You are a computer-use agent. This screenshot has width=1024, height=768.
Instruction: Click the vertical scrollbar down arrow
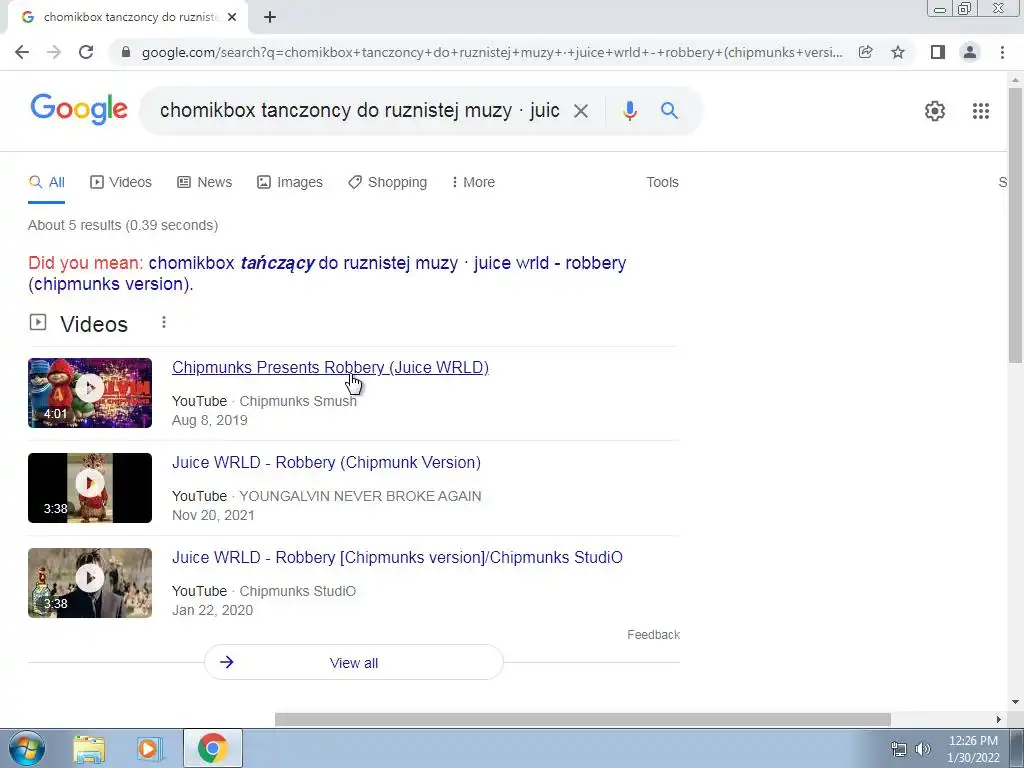click(1016, 702)
